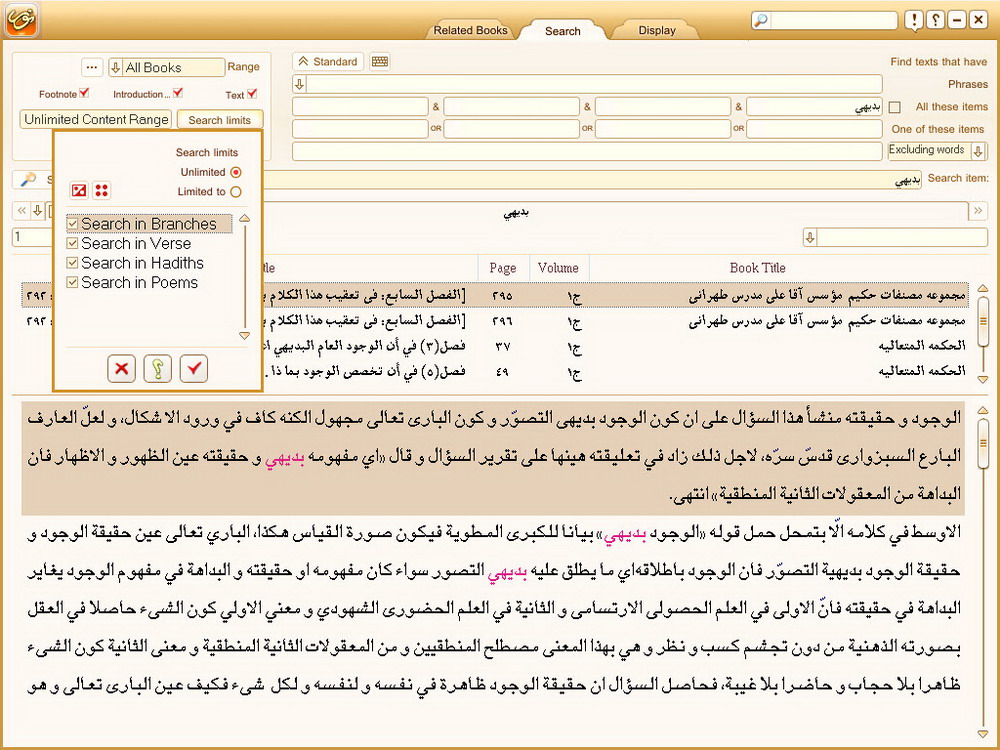
Task: Click the invert selection icon in popup
Action: (x=79, y=191)
